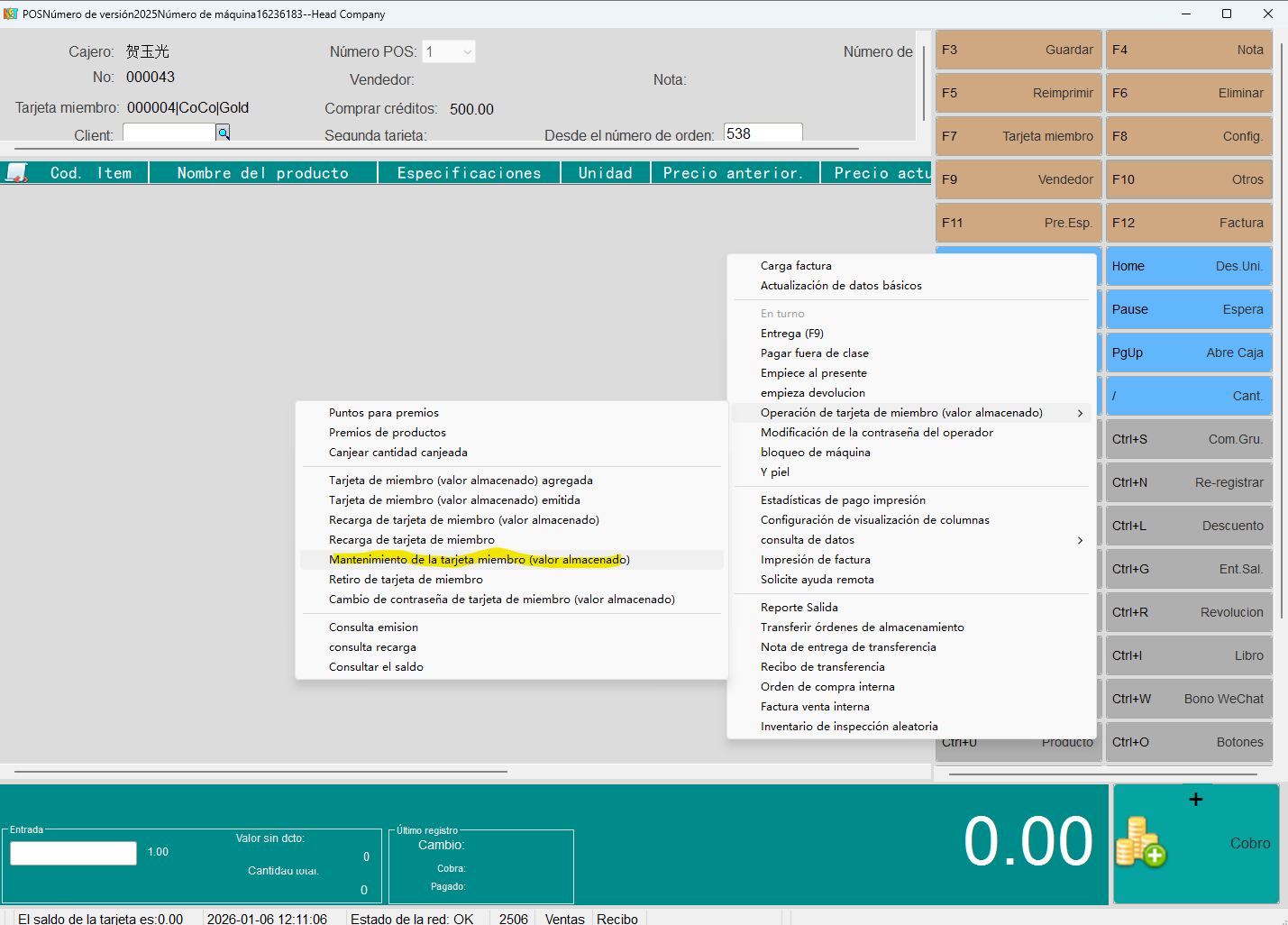Screen dimensions: 1288x925
Task: Click the grid icon in table header corner
Action: tap(16, 172)
